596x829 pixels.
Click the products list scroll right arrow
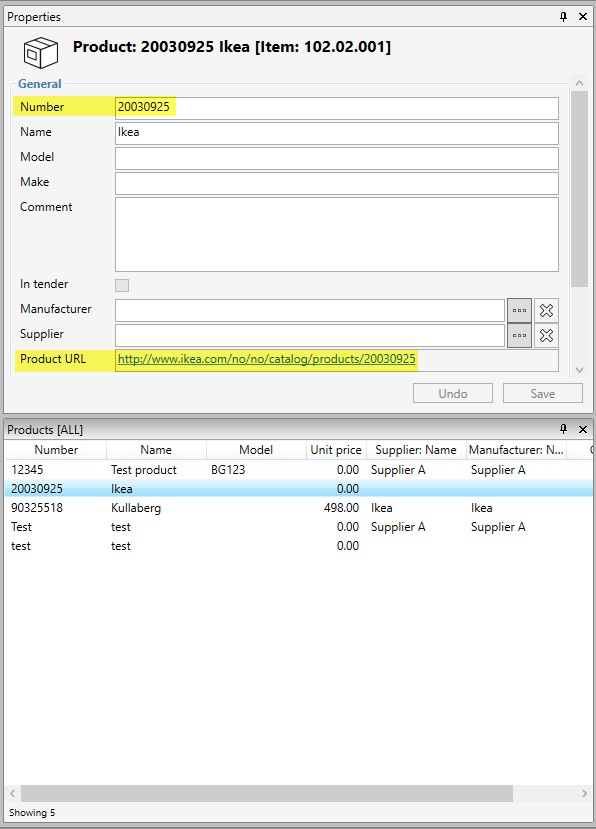click(584, 793)
